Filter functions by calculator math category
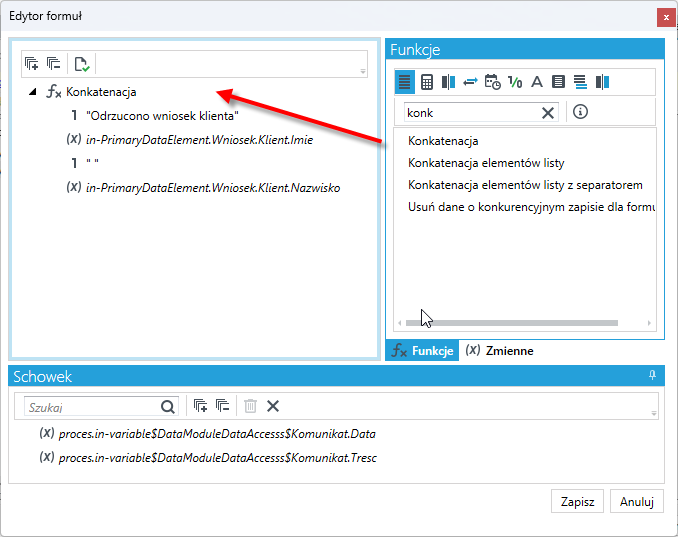This screenshot has height=537, width=678. pyautogui.click(x=427, y=82)
